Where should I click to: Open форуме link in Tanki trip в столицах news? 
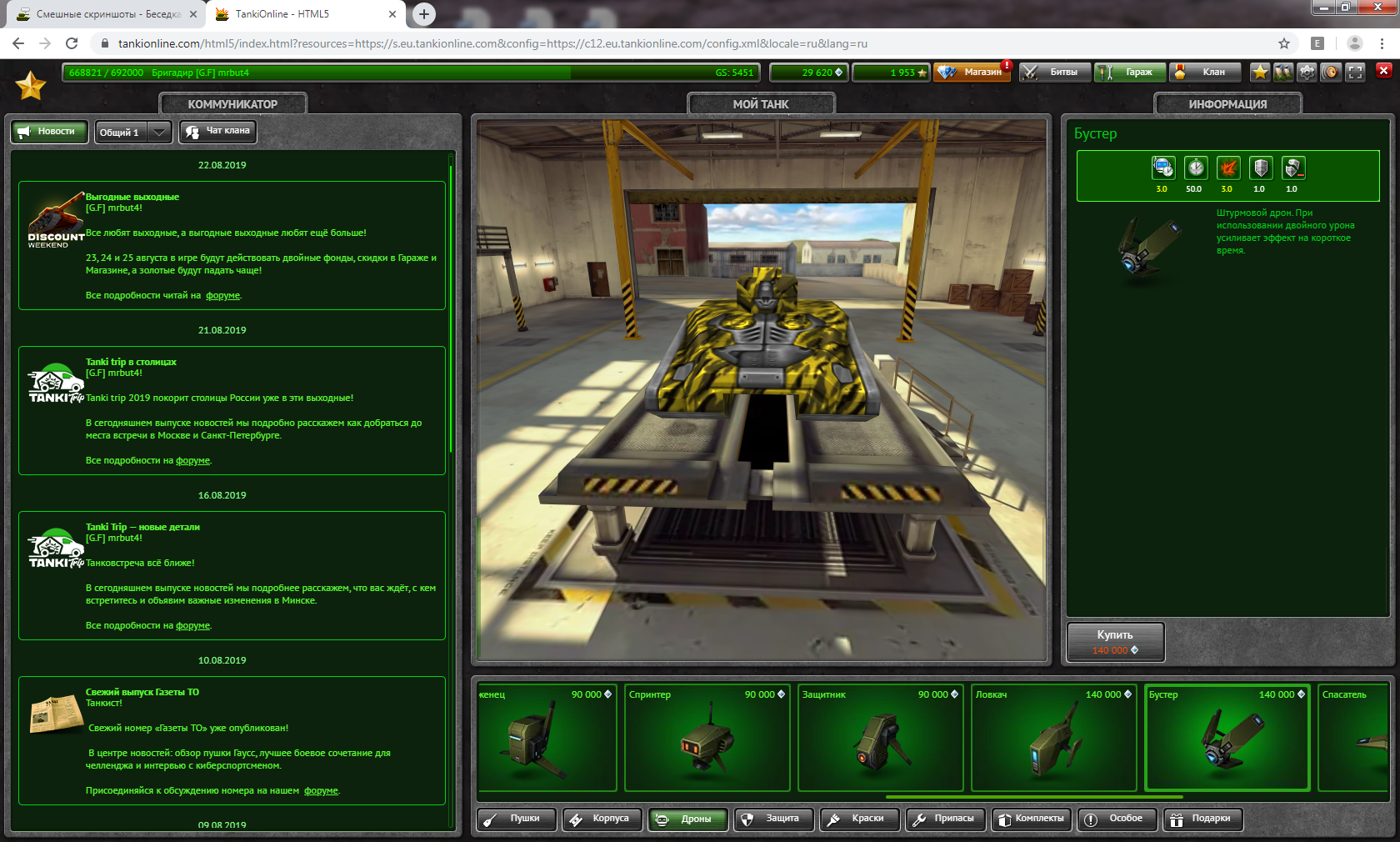click(193, 461)
